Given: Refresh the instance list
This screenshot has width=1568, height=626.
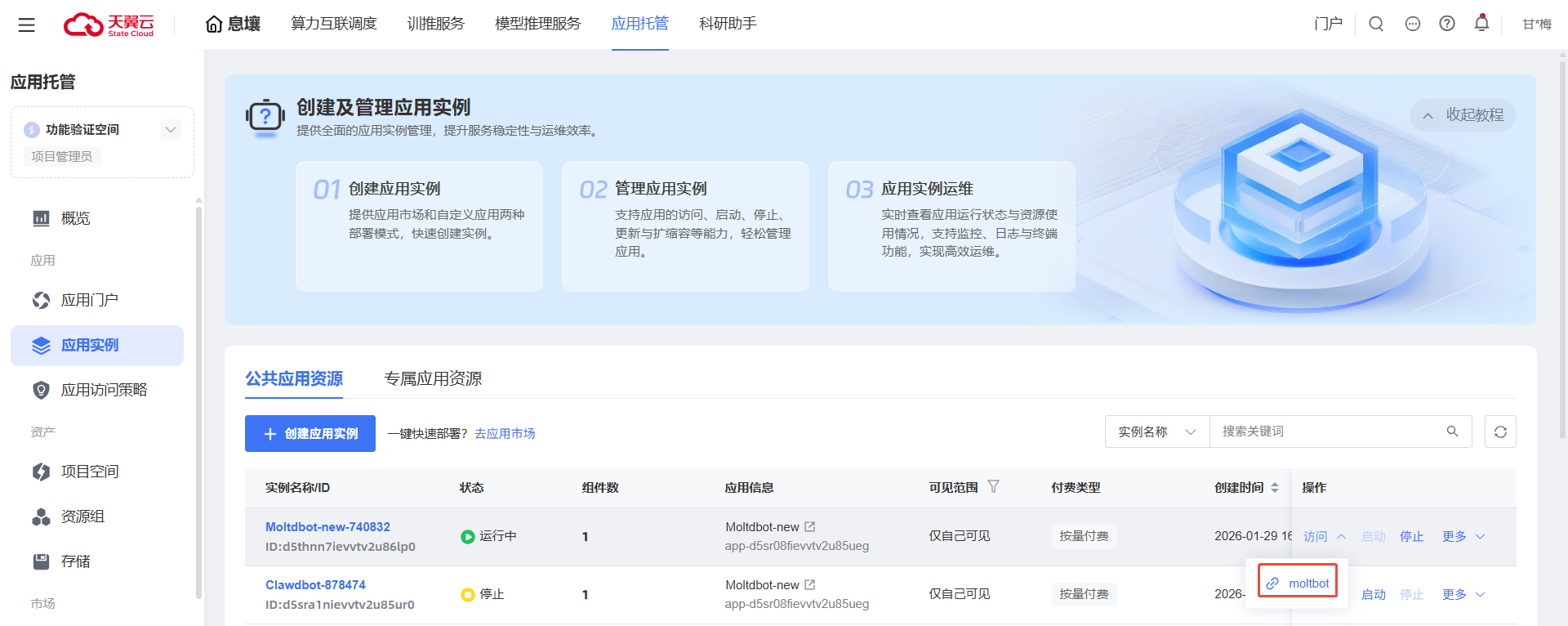Looking at the screenshot, I should pyautogui.click(x=1500, y=431).
